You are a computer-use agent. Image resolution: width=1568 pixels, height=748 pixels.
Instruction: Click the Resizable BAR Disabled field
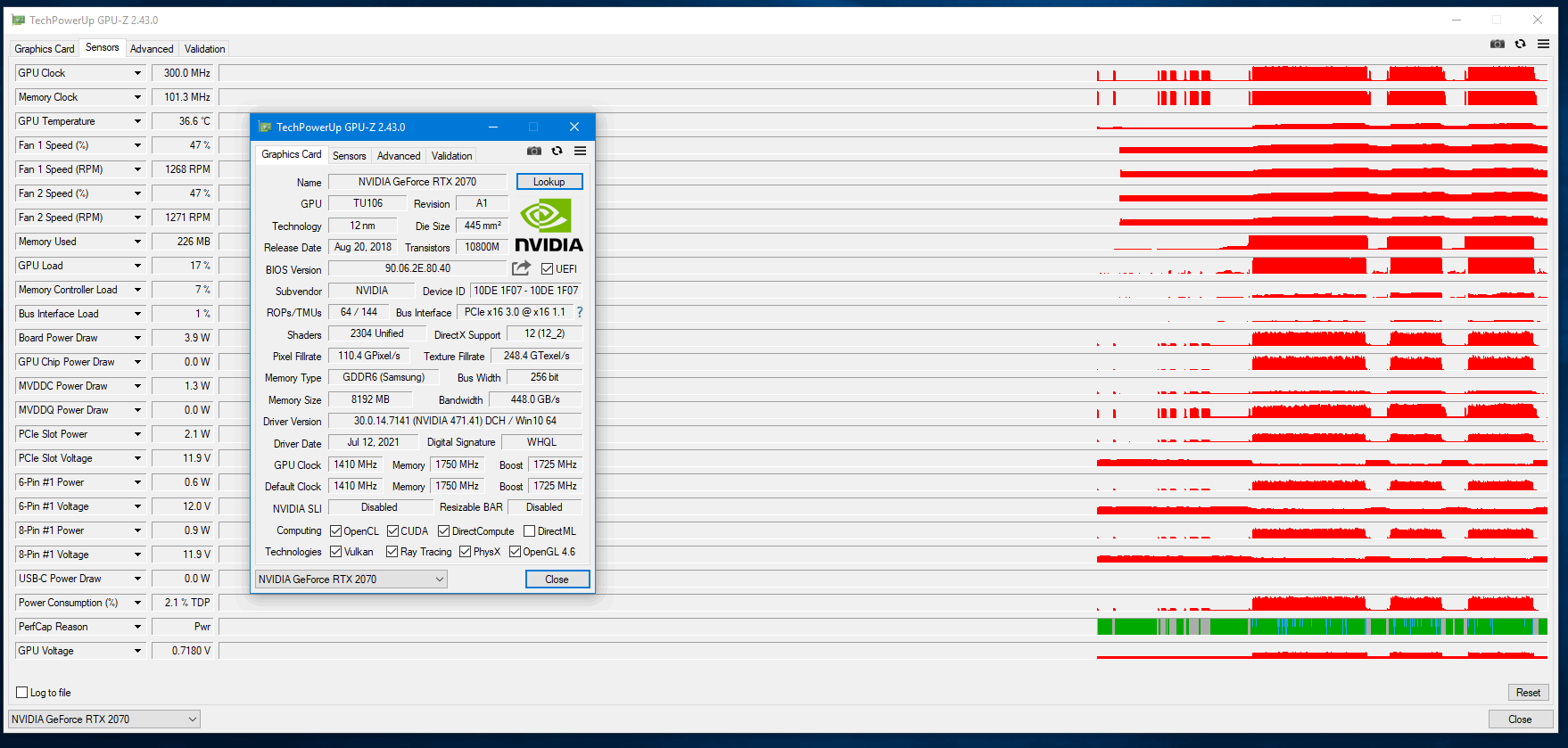(544, 507)
